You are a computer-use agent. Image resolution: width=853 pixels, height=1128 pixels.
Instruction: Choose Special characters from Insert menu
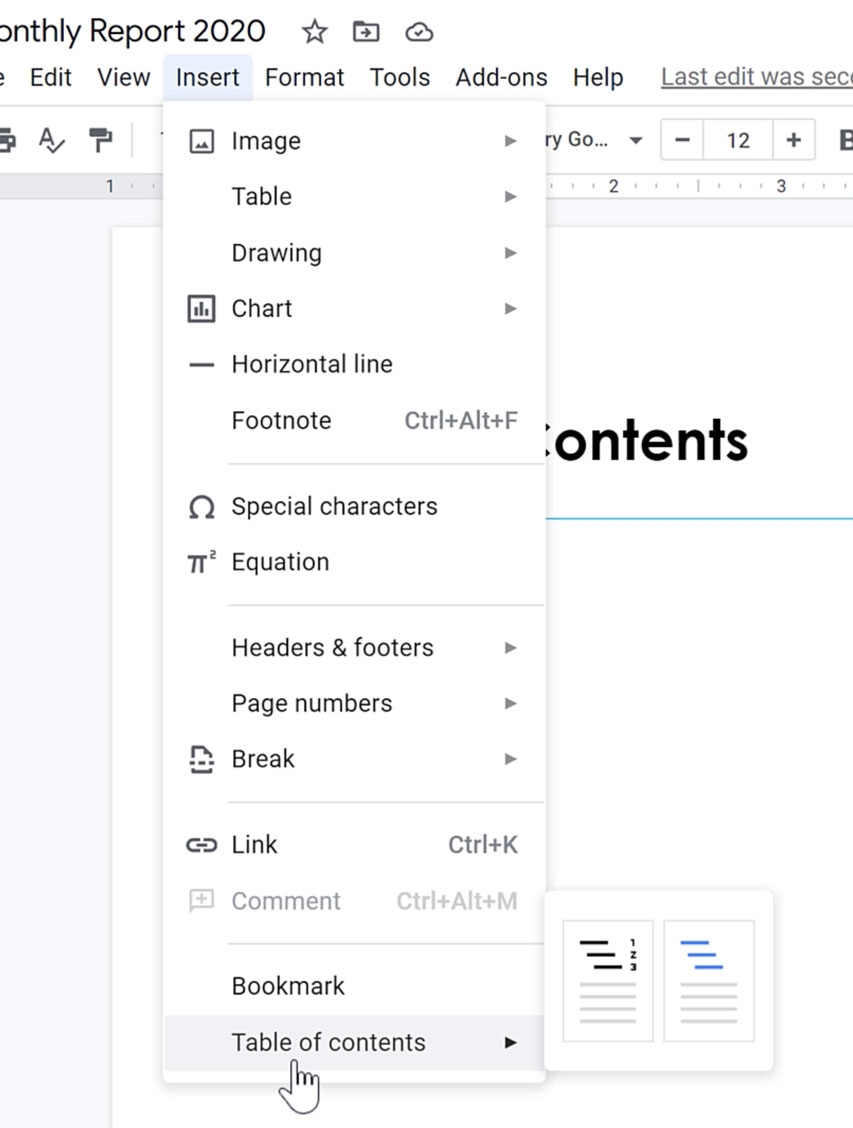(x=334, y=507)
